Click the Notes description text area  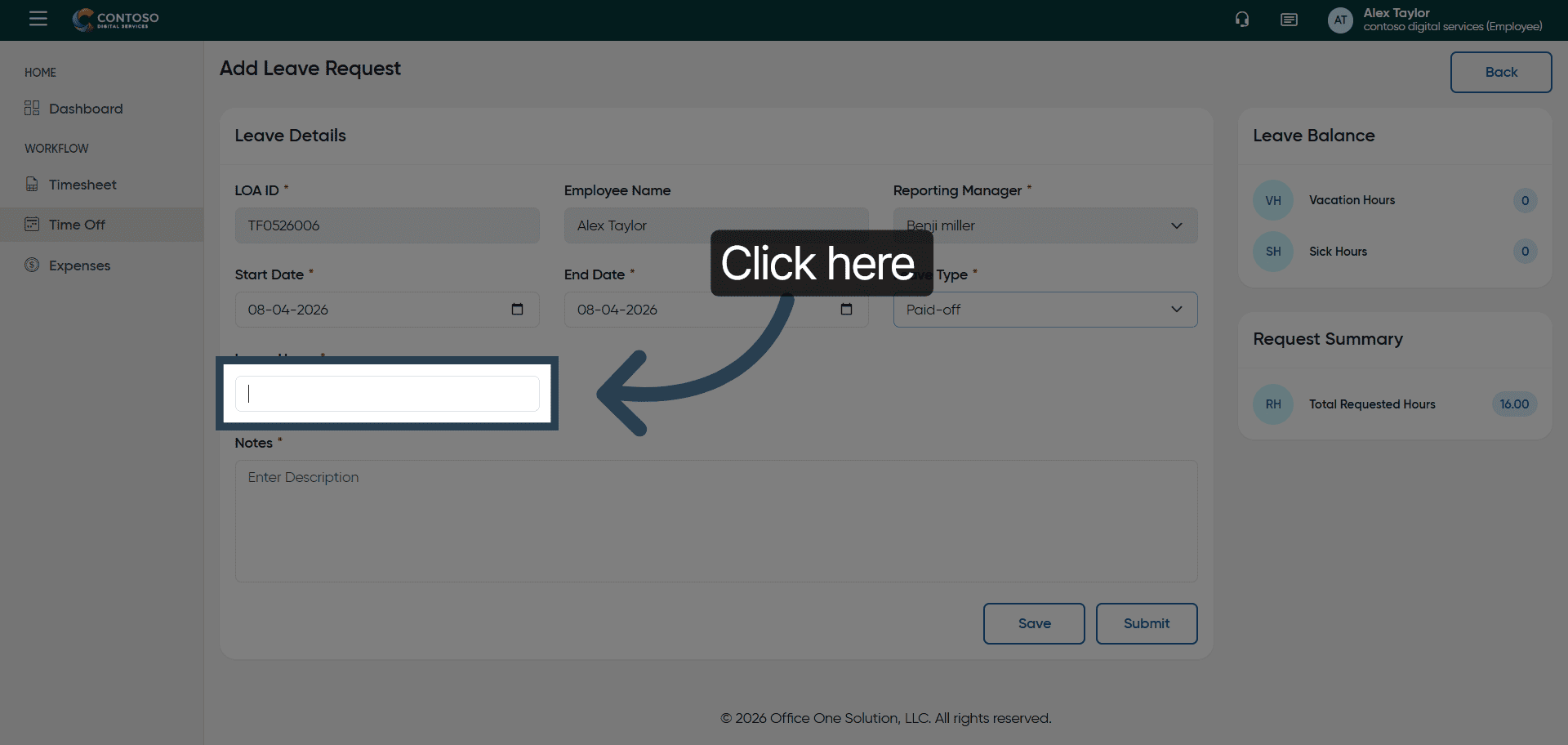[x=715, y=521]
